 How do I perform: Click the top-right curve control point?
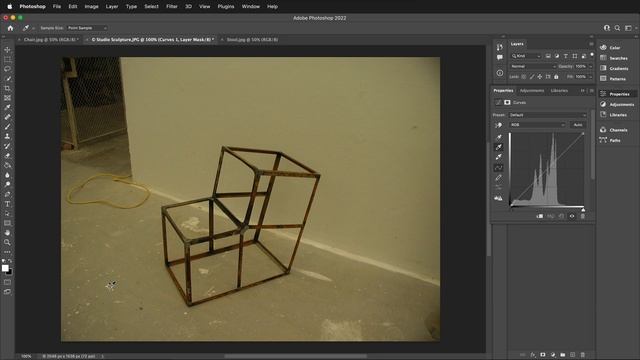[583, 133]
